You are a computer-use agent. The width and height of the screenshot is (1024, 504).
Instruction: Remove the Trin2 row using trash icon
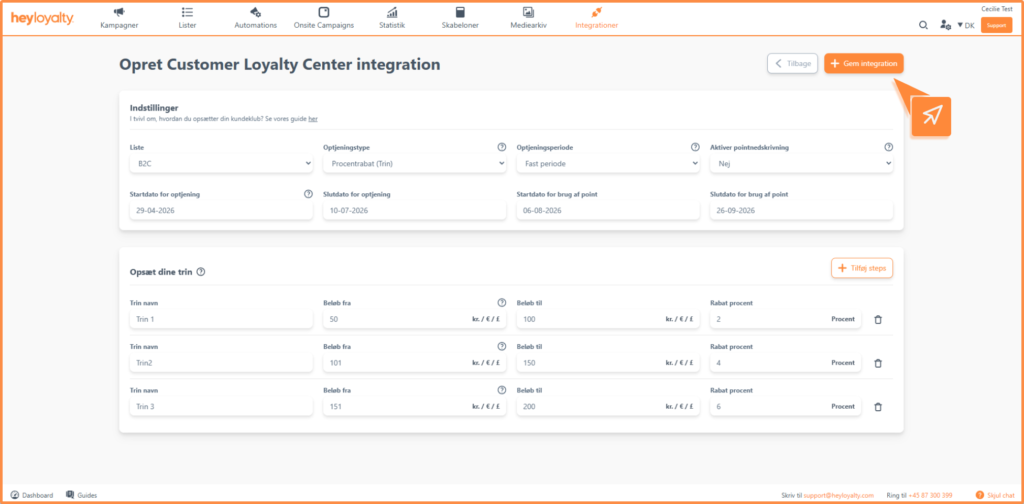(878, 363)
